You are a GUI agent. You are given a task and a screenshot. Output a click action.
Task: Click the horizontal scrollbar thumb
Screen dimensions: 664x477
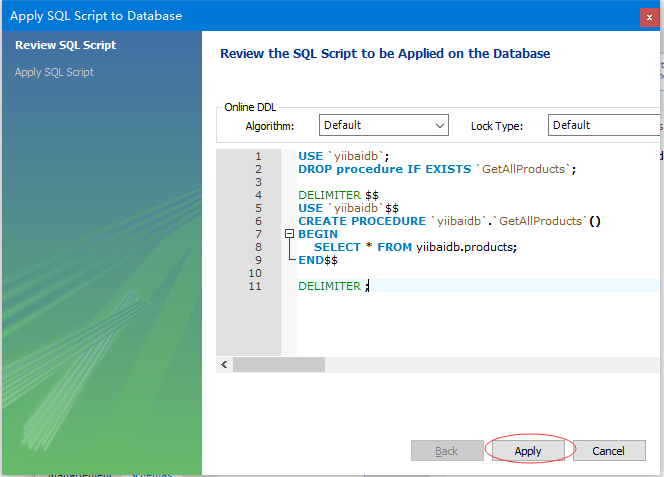(279, 364)
